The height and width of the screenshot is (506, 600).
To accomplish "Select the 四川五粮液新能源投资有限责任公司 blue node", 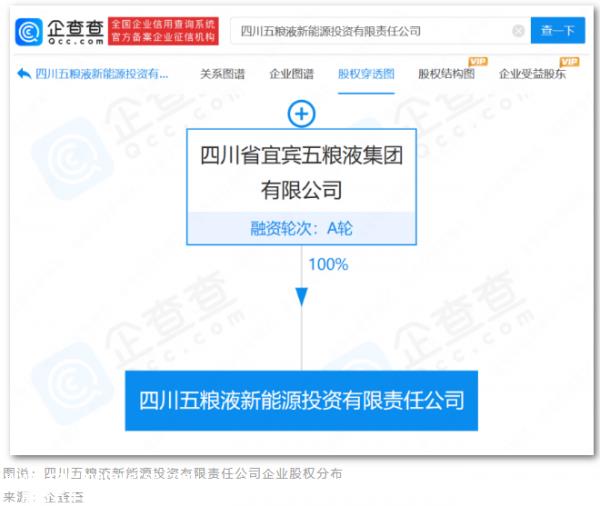I will (x=302, y=401).
